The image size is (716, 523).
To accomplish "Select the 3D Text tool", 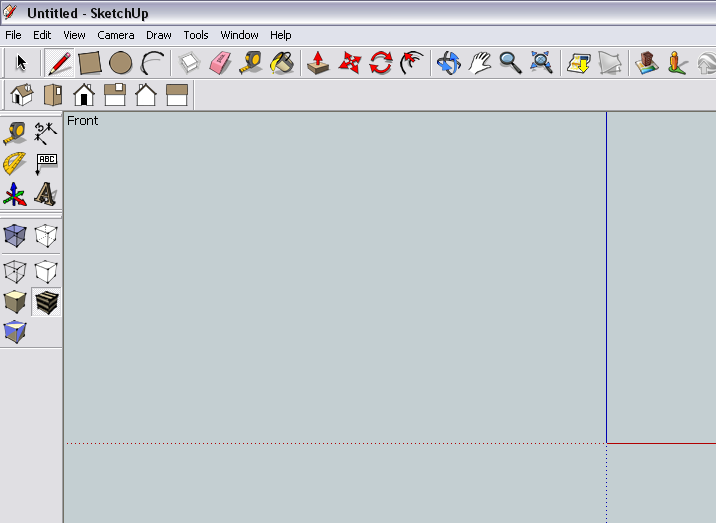I will (46, 194).
